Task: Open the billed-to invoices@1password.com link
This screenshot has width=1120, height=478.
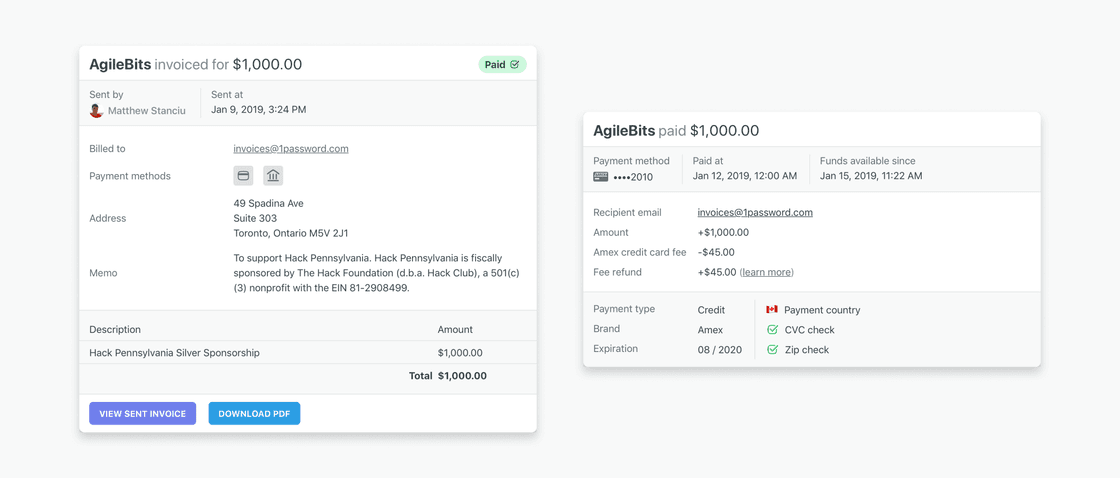Action: point(291,149)
